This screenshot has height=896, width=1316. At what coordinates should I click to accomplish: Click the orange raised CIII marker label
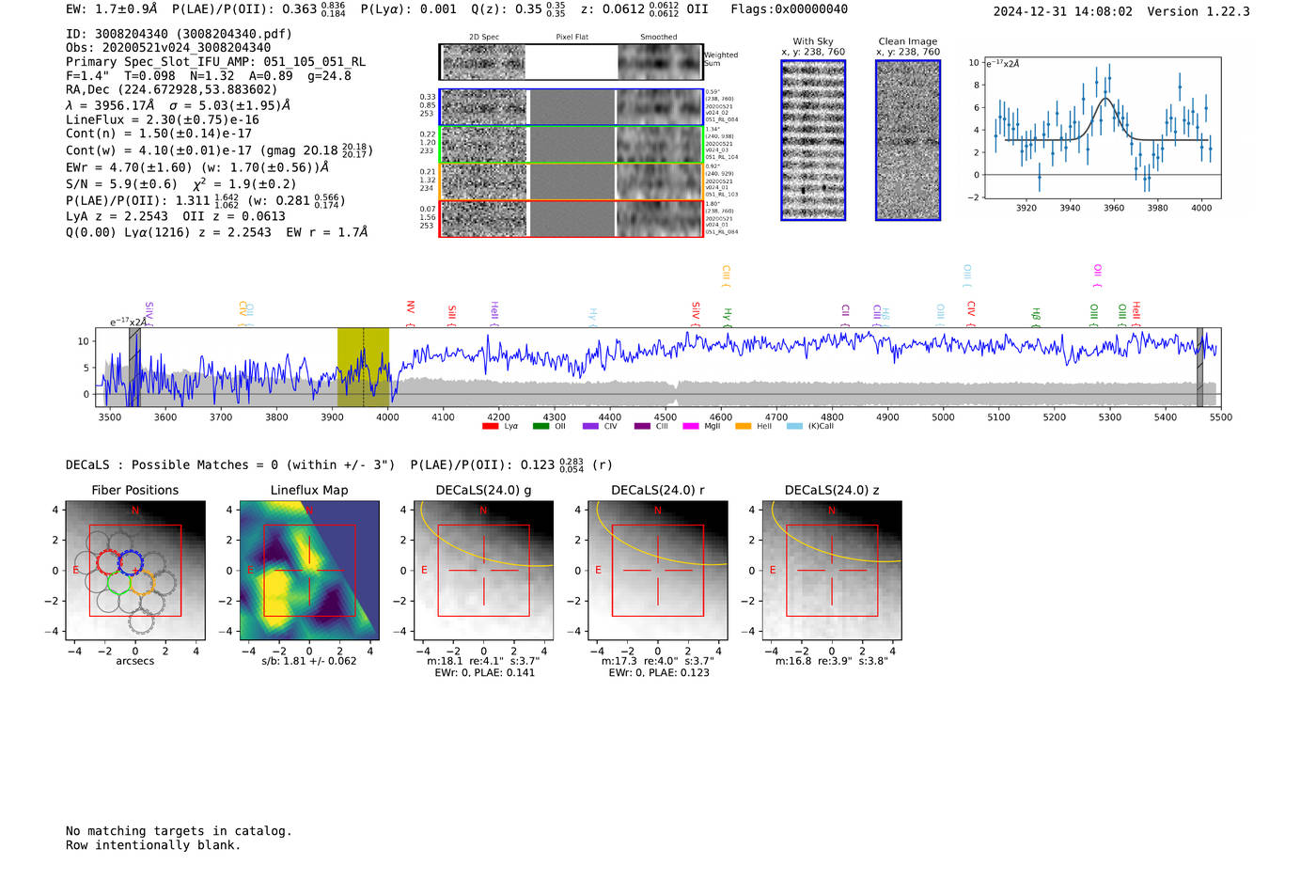pos(726,275)
